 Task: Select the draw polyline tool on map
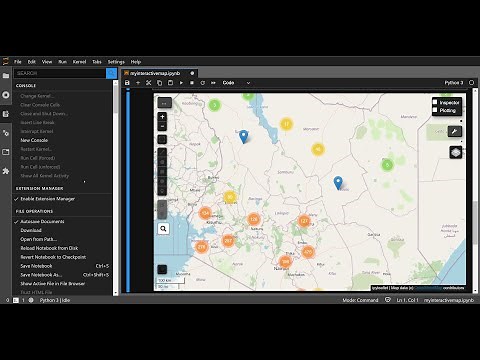162,152
